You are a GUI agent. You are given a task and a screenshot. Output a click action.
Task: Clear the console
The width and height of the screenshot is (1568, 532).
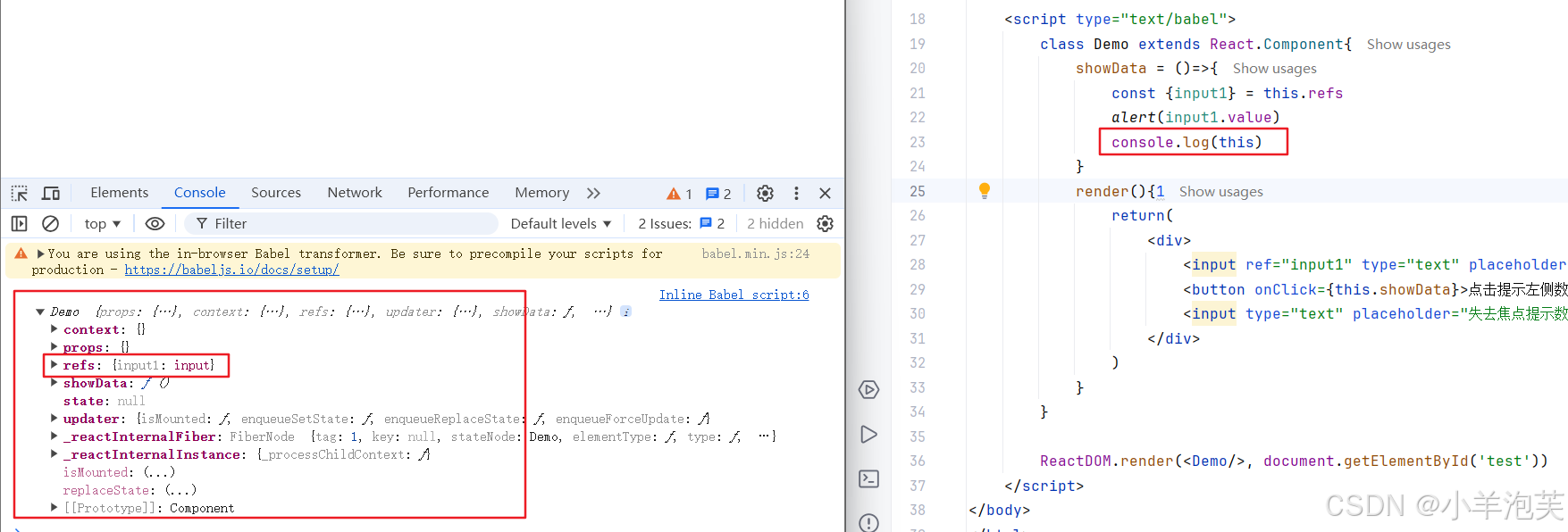tap(51, 223)
